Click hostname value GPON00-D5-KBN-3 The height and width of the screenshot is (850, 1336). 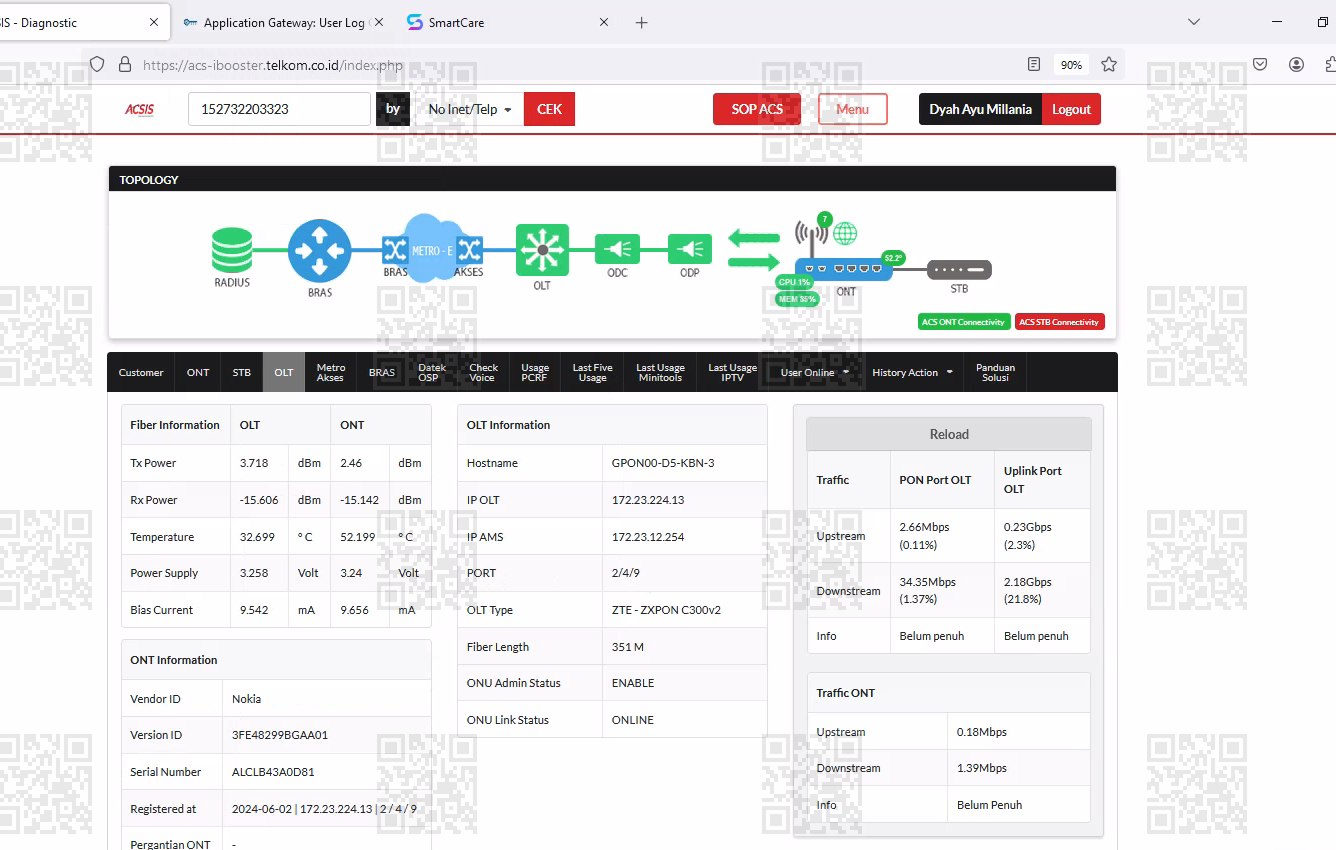[x=663, y=463]
